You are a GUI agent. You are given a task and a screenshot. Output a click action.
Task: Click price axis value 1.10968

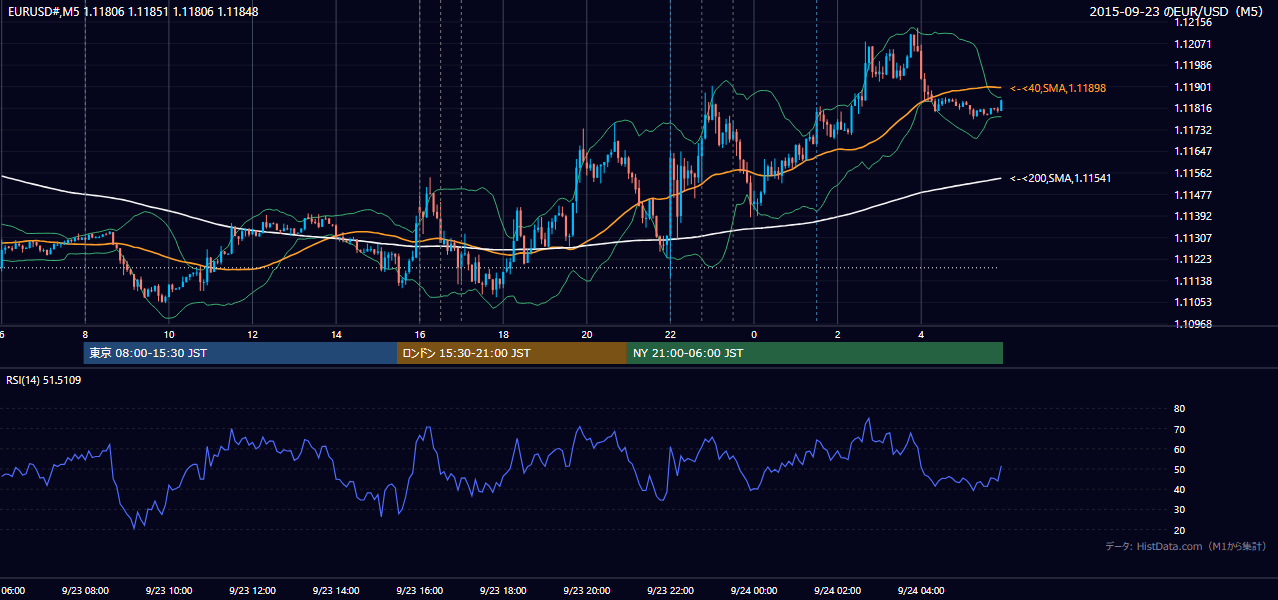(x=1194, y=324)
